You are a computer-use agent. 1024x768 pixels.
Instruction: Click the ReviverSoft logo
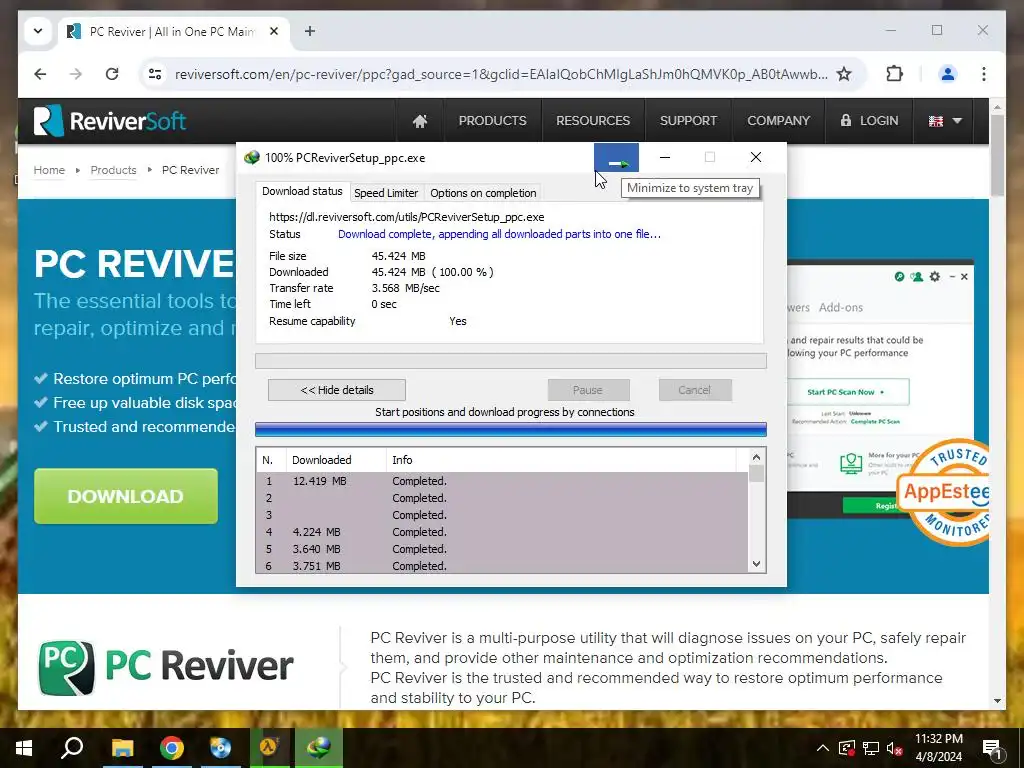point(110,121)
